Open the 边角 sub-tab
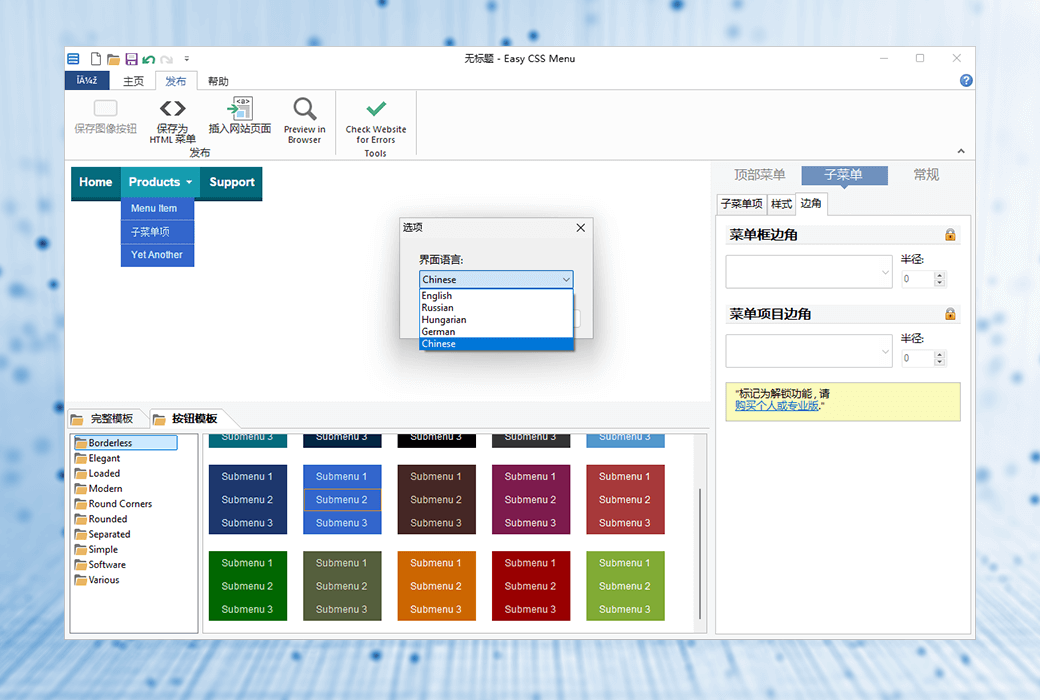Image resolution: width=1040 pixels, height=700 pixels. (x=811, y=203)
